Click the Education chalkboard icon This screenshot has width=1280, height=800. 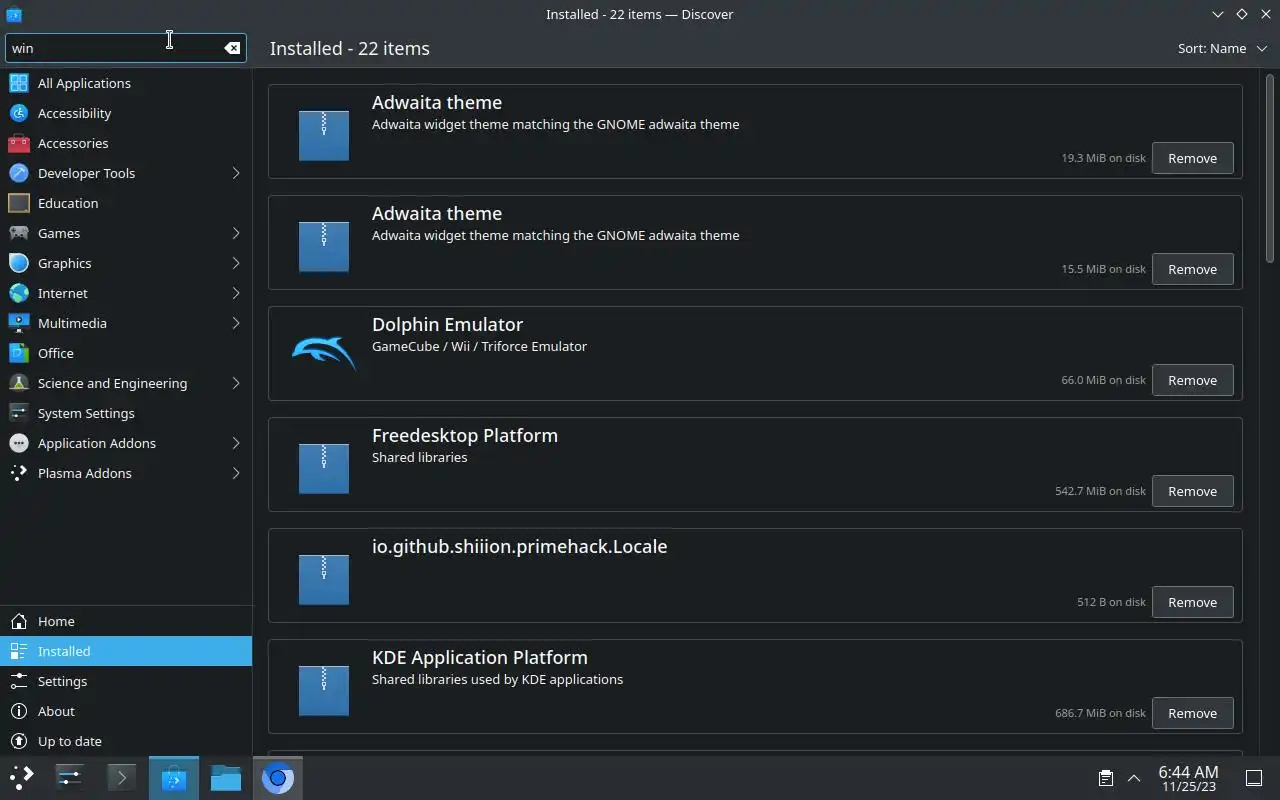pyautogui.click(x=19, y=203)
